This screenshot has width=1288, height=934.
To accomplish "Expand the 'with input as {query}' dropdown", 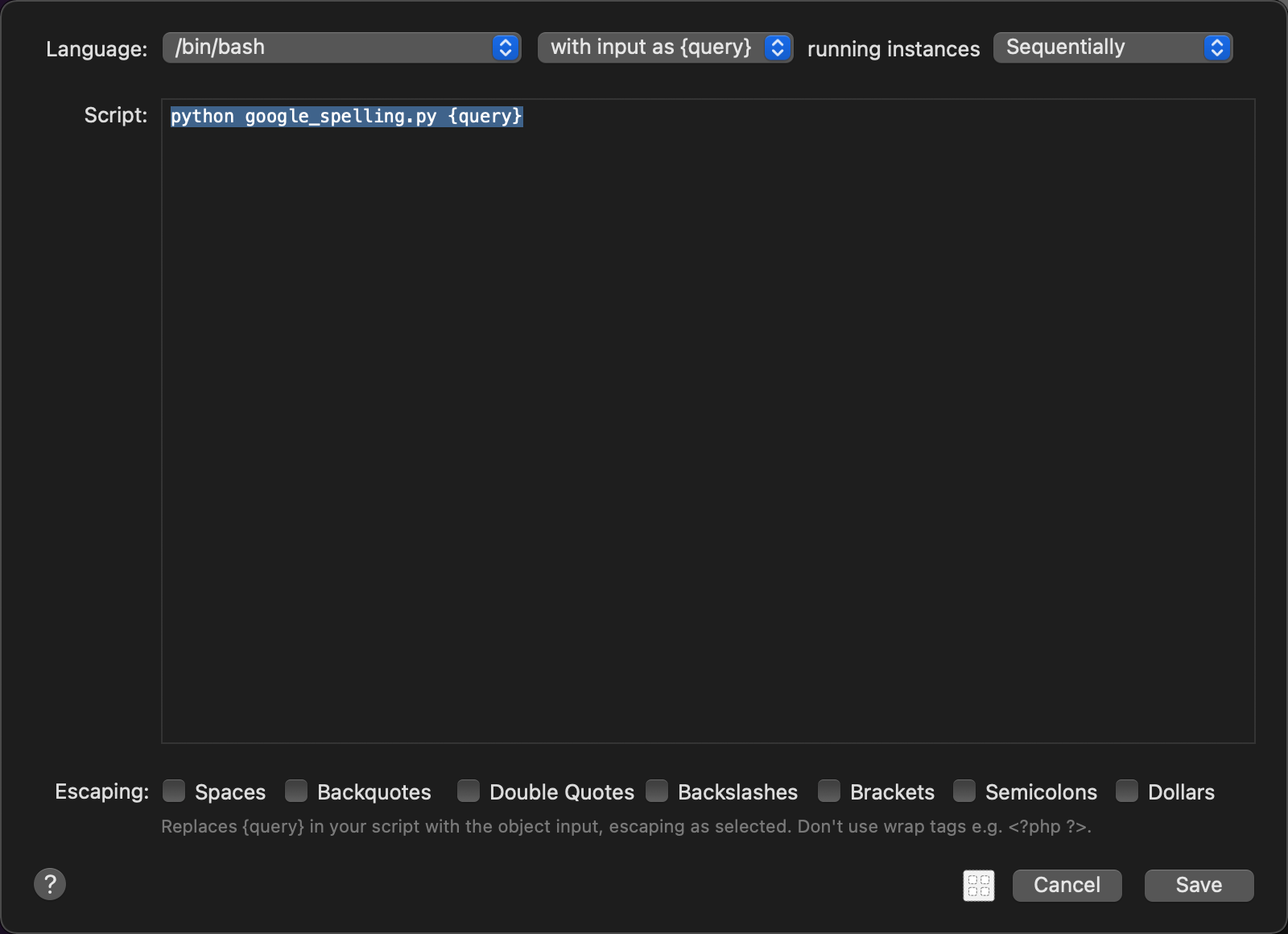I will click(652, 48).
